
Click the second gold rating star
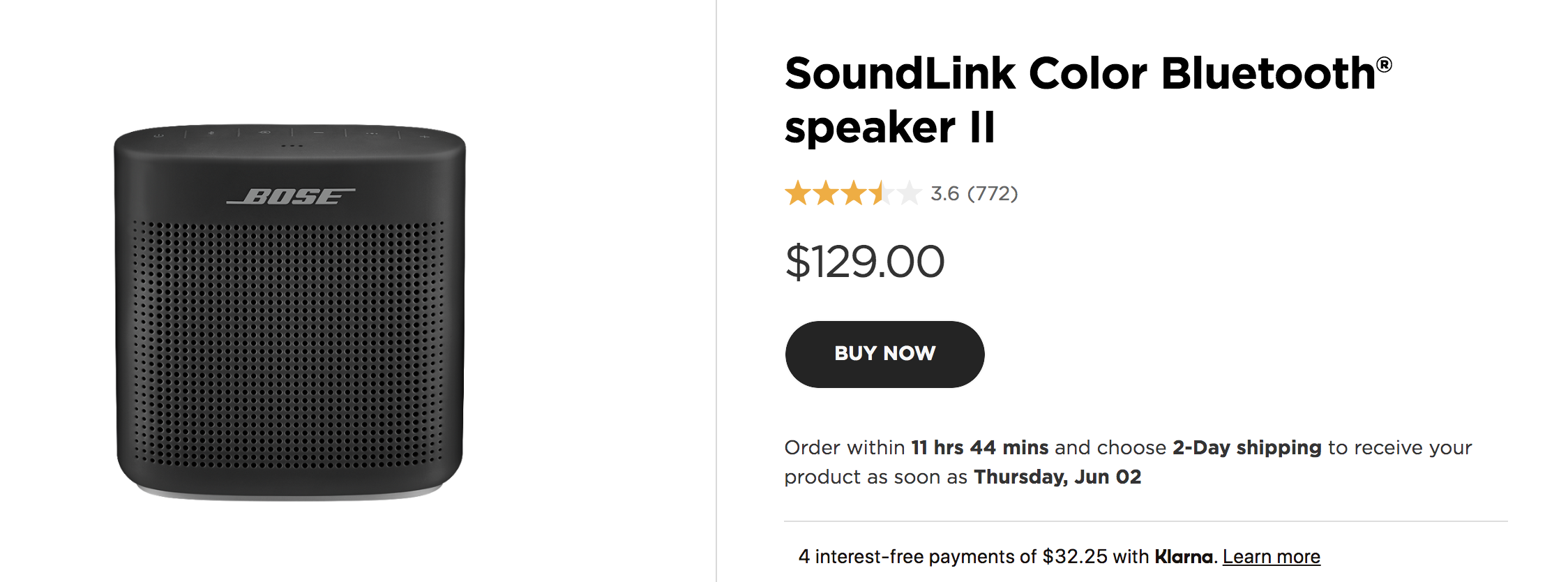point(826,193)
